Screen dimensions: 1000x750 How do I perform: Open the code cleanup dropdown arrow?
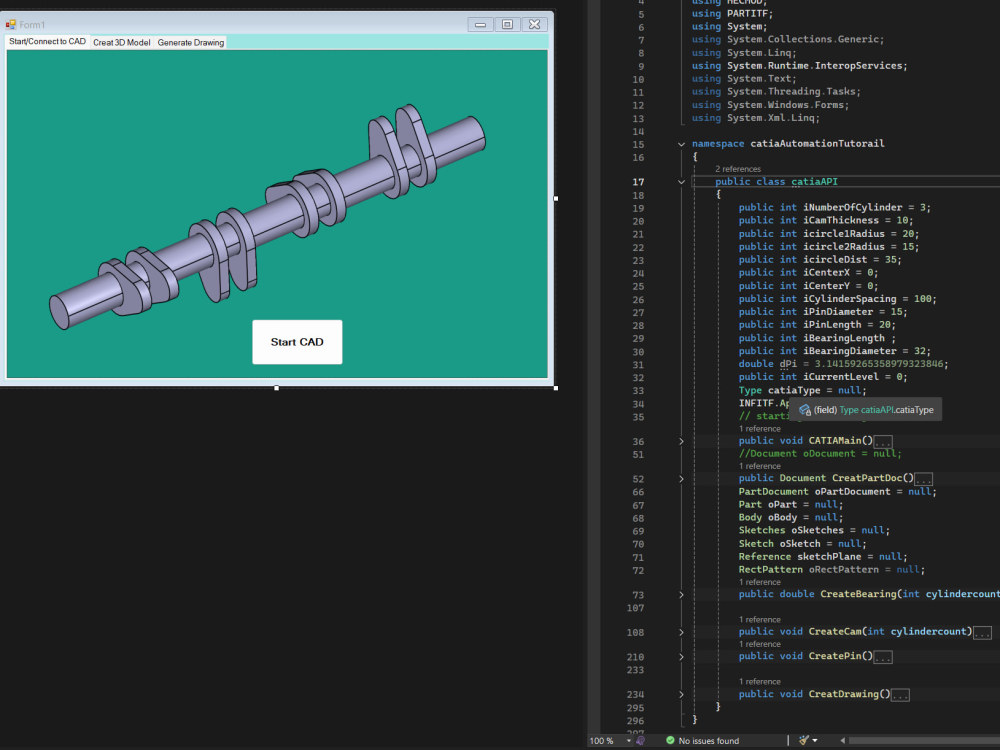815,740
